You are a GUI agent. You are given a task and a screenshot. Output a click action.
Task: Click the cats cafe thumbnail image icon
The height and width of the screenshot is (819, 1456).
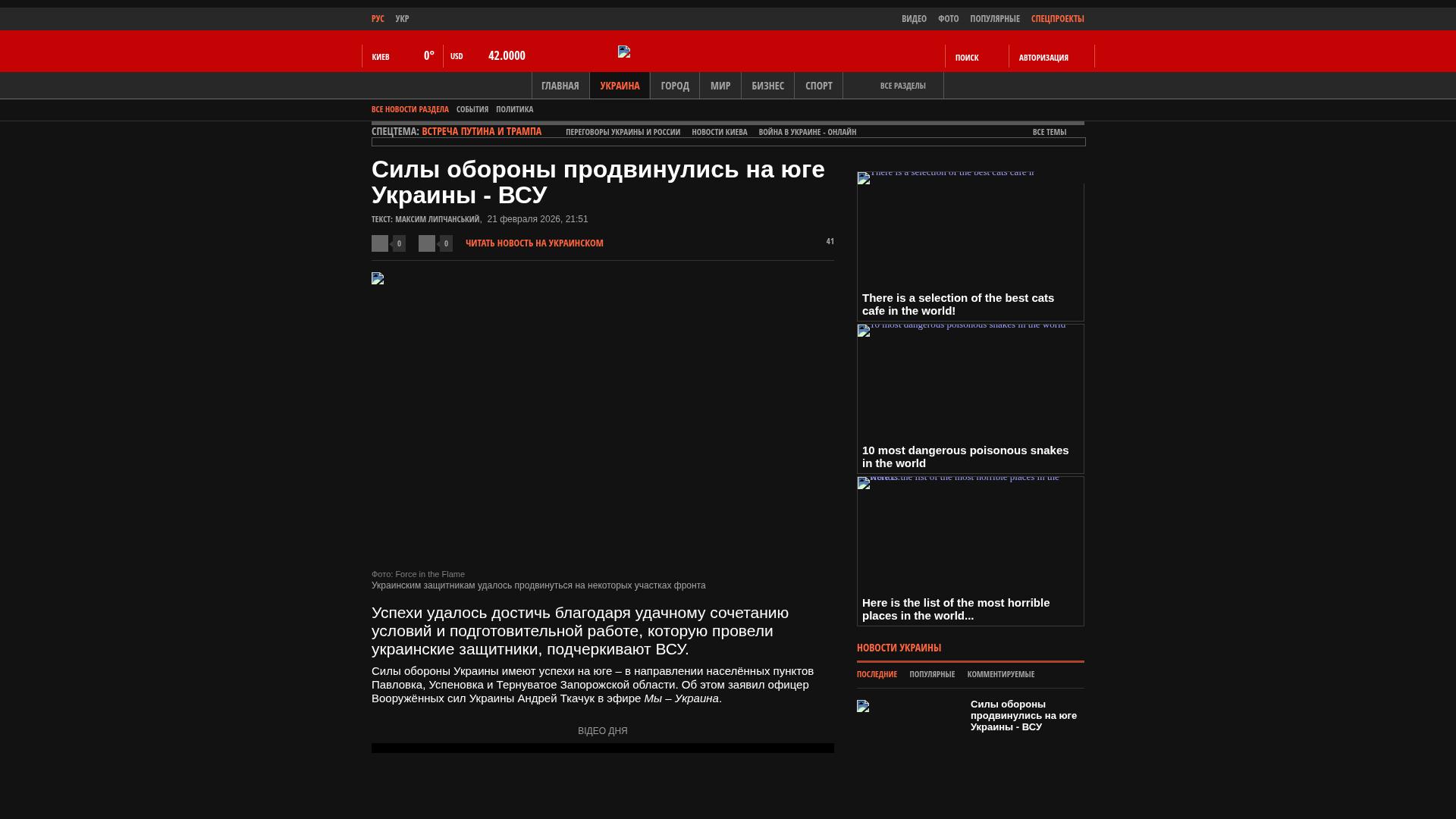point(864,178)
